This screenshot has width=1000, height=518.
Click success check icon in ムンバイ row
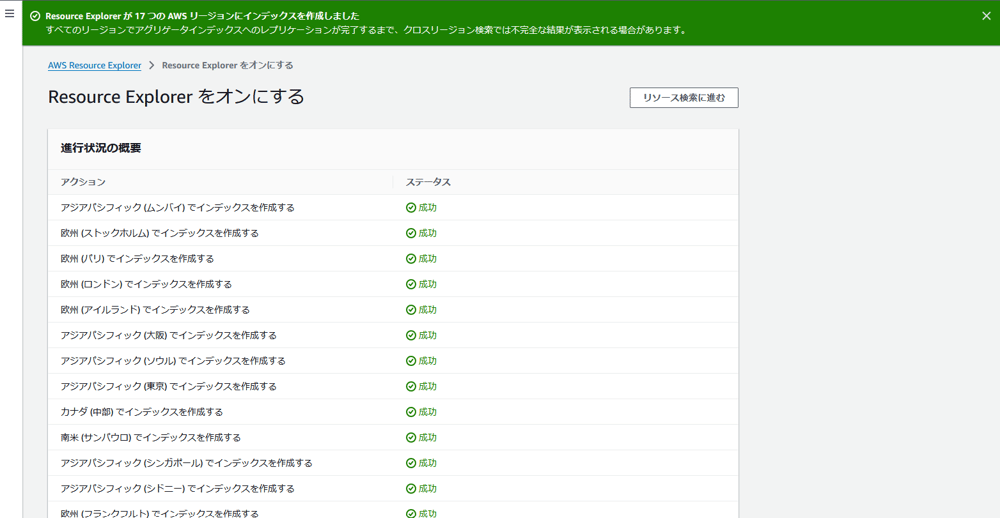click(x=411, y=207)
